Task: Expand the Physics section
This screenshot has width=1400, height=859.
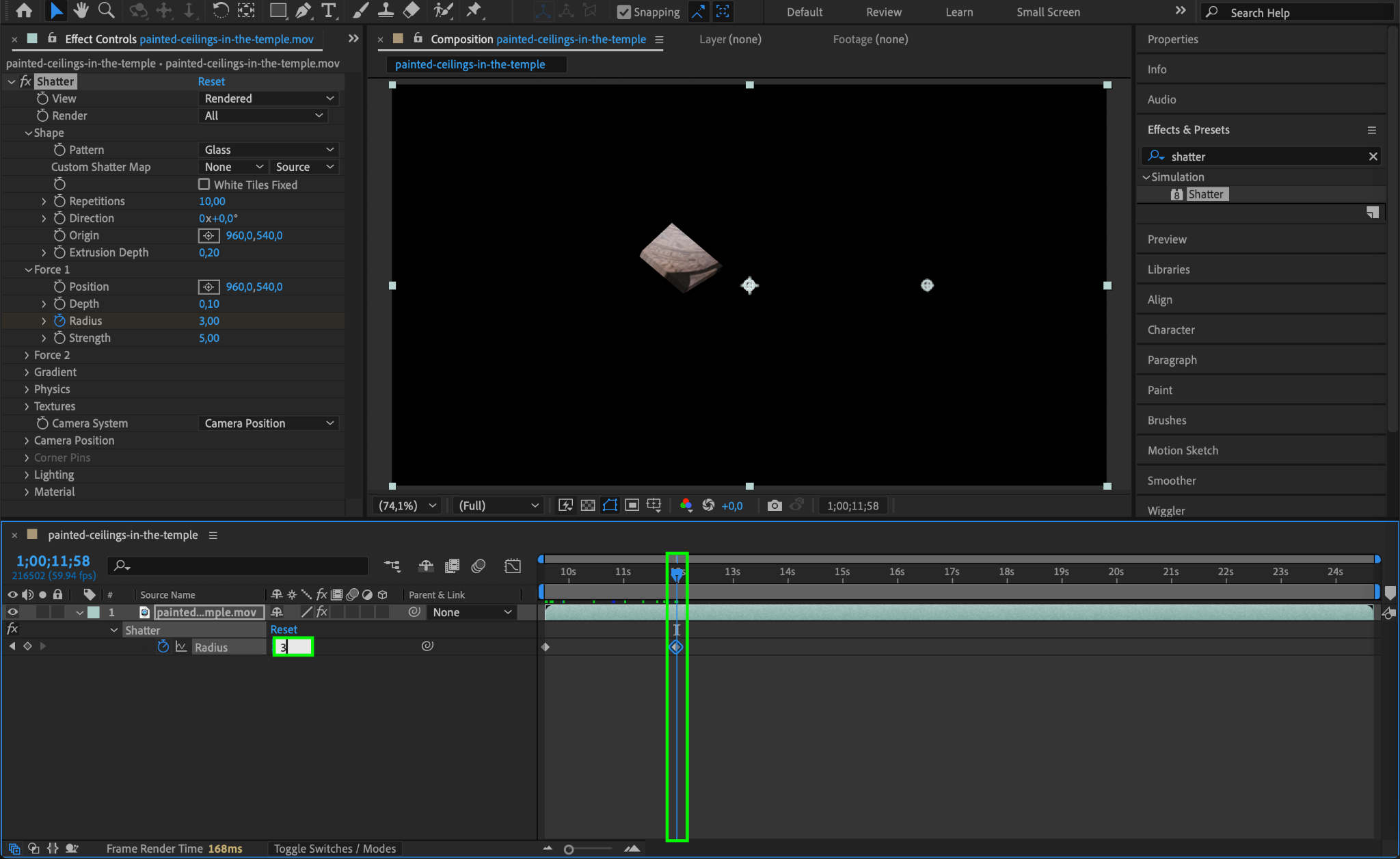Action: (27, 389)
